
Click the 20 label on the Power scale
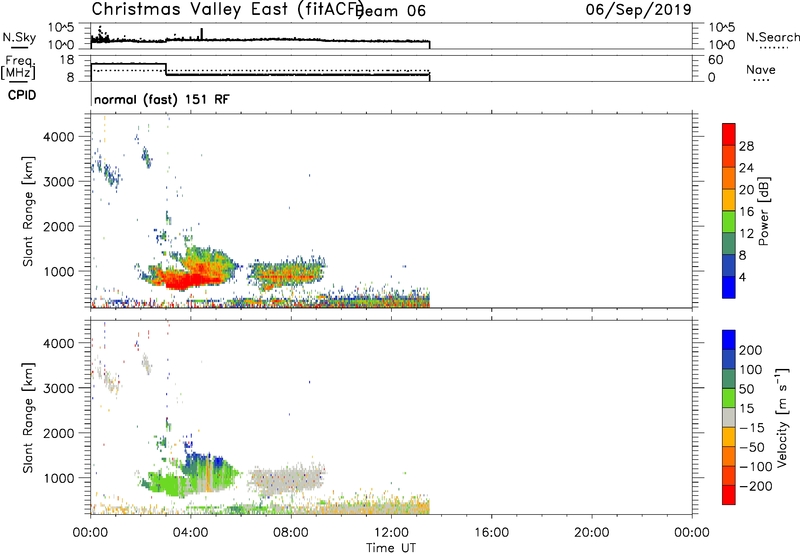click(746, 190)
